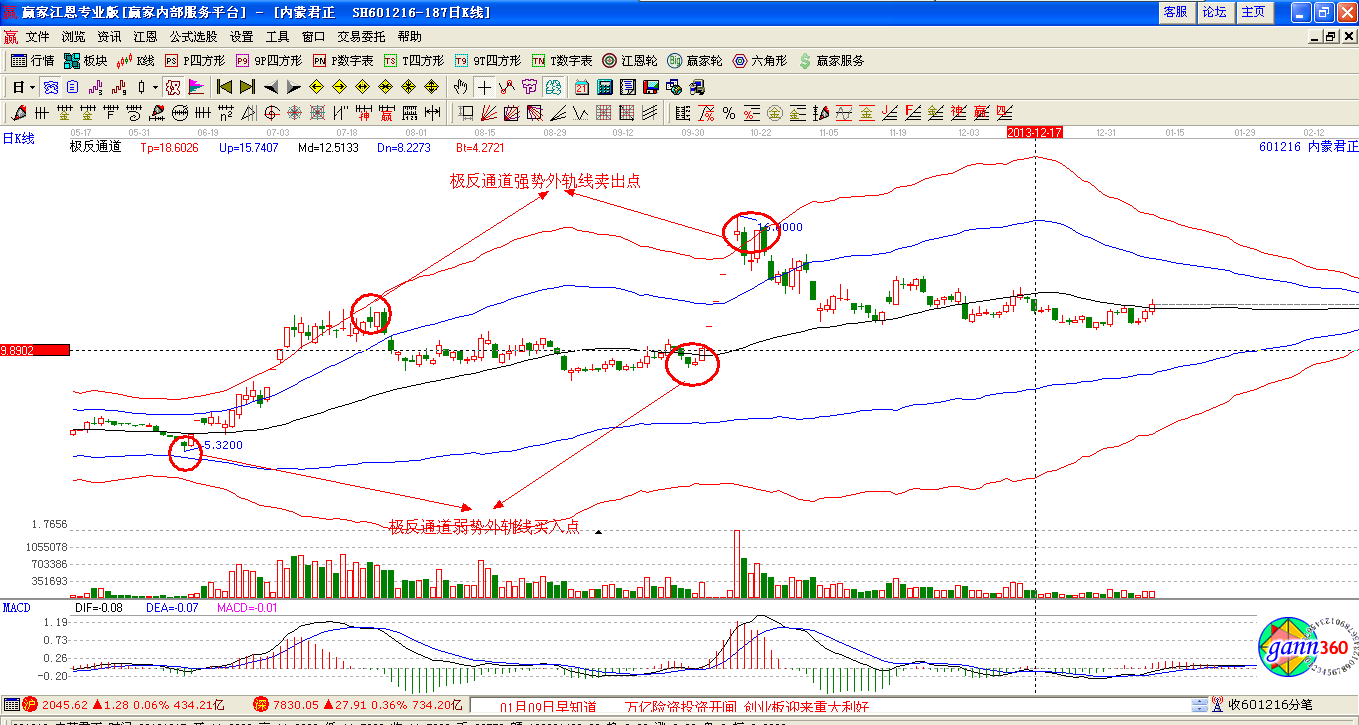Click the 客服 button

coord(1175,12)
